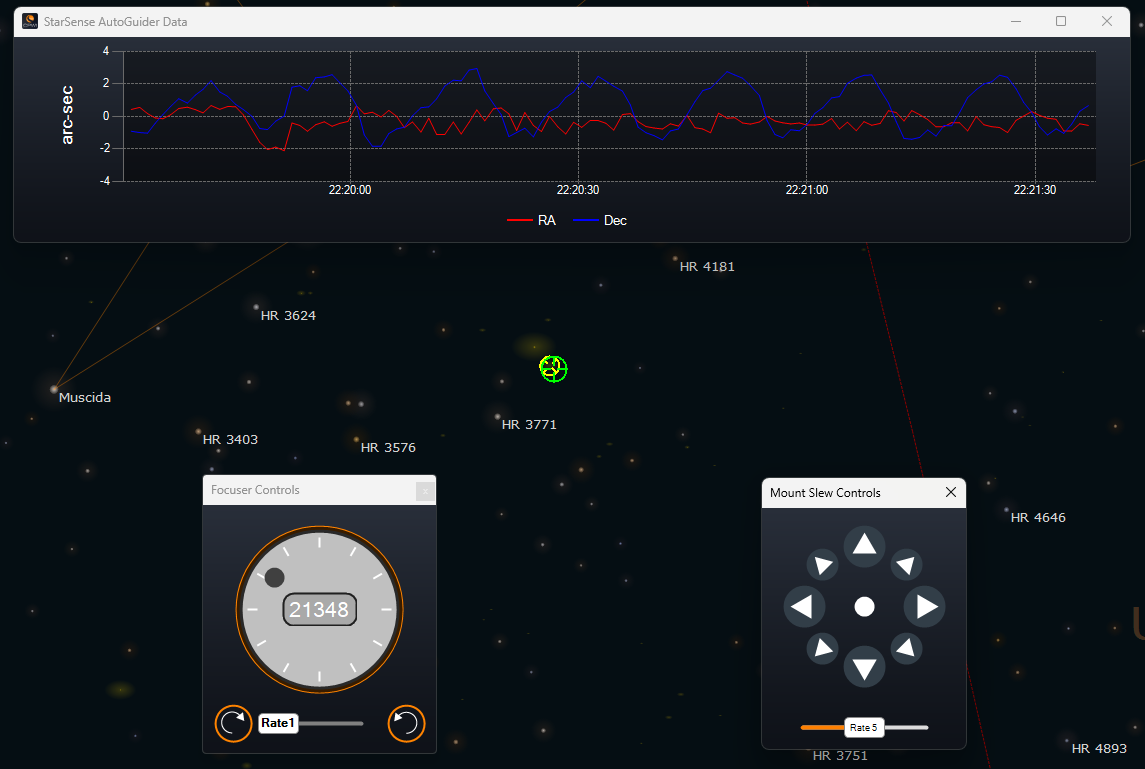
Task: Toggle the Dec series in chart legend
Action: [600, 221]
